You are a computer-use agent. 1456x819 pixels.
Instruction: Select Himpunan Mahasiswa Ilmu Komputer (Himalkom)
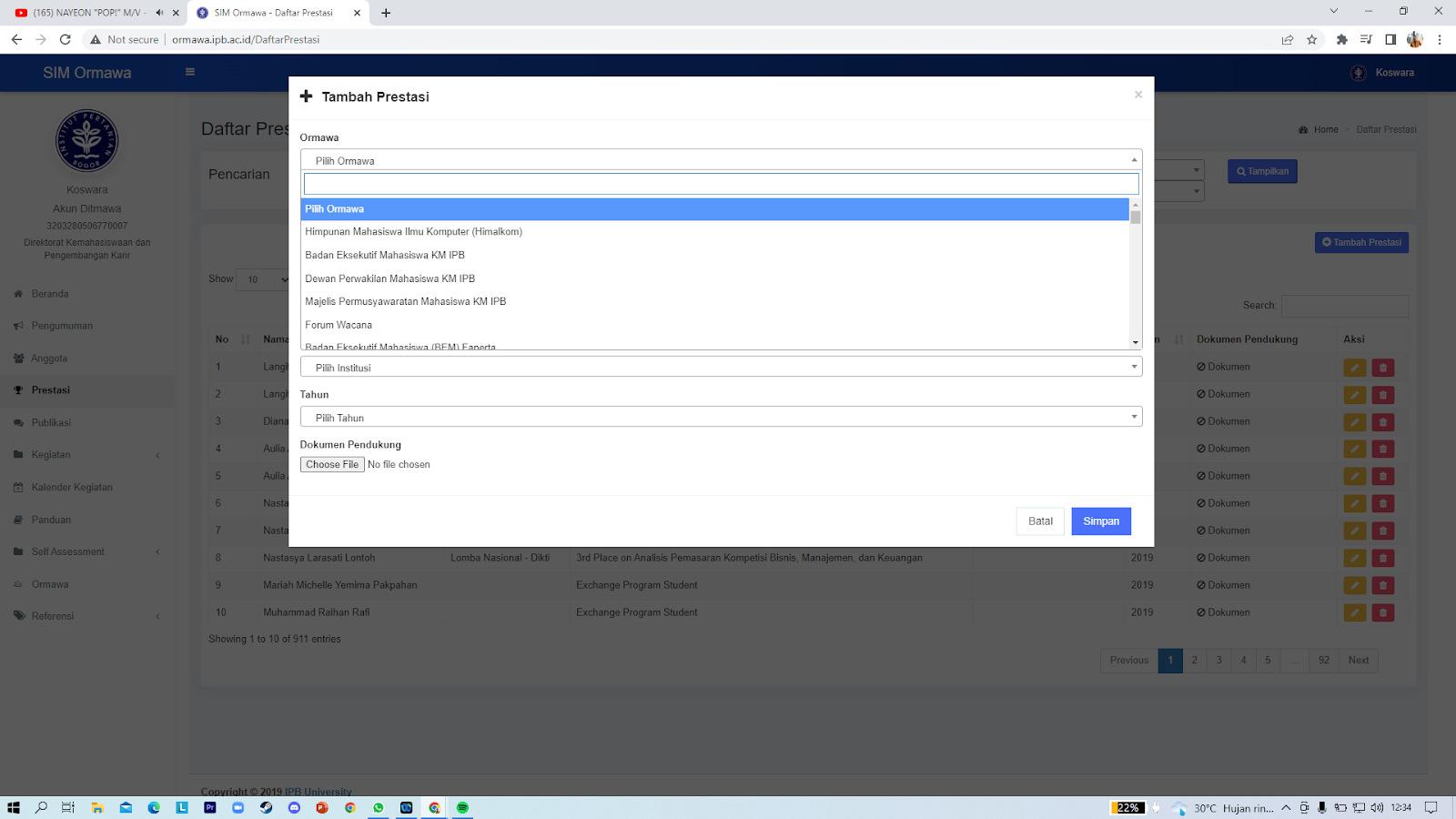coord(714,232)
